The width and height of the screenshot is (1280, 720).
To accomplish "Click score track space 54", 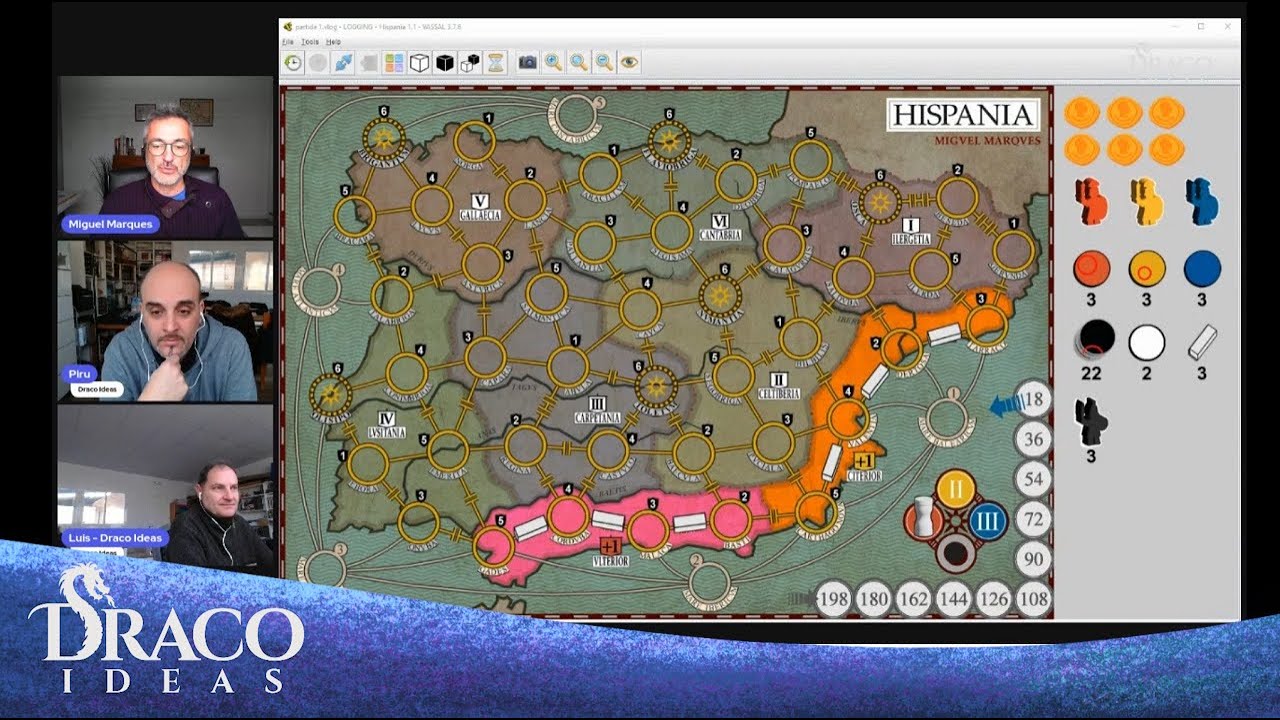I will tap(1034, 479).
